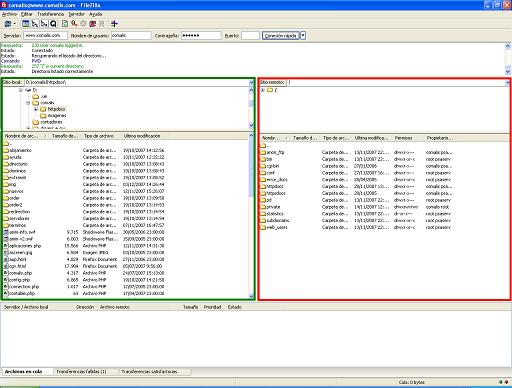Toggle the transfer queue display
This screenshot has height=388, width=512.
(53, 24)
